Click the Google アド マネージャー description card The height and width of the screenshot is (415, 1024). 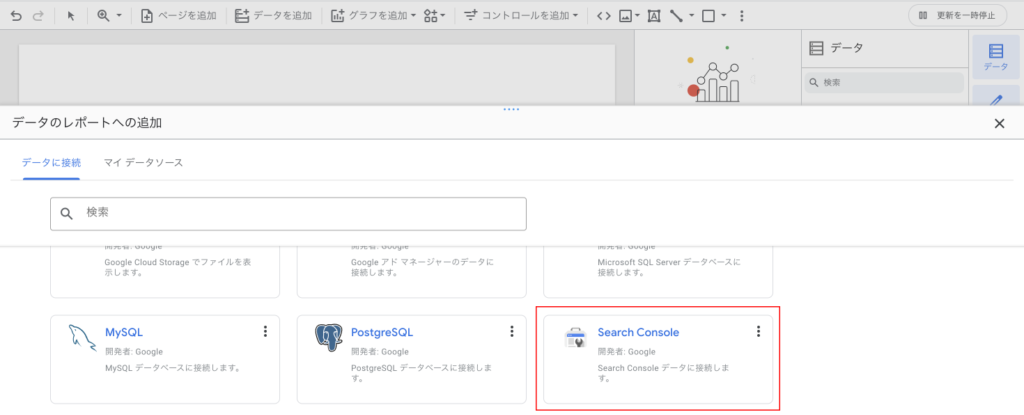(x=411, y=272)
